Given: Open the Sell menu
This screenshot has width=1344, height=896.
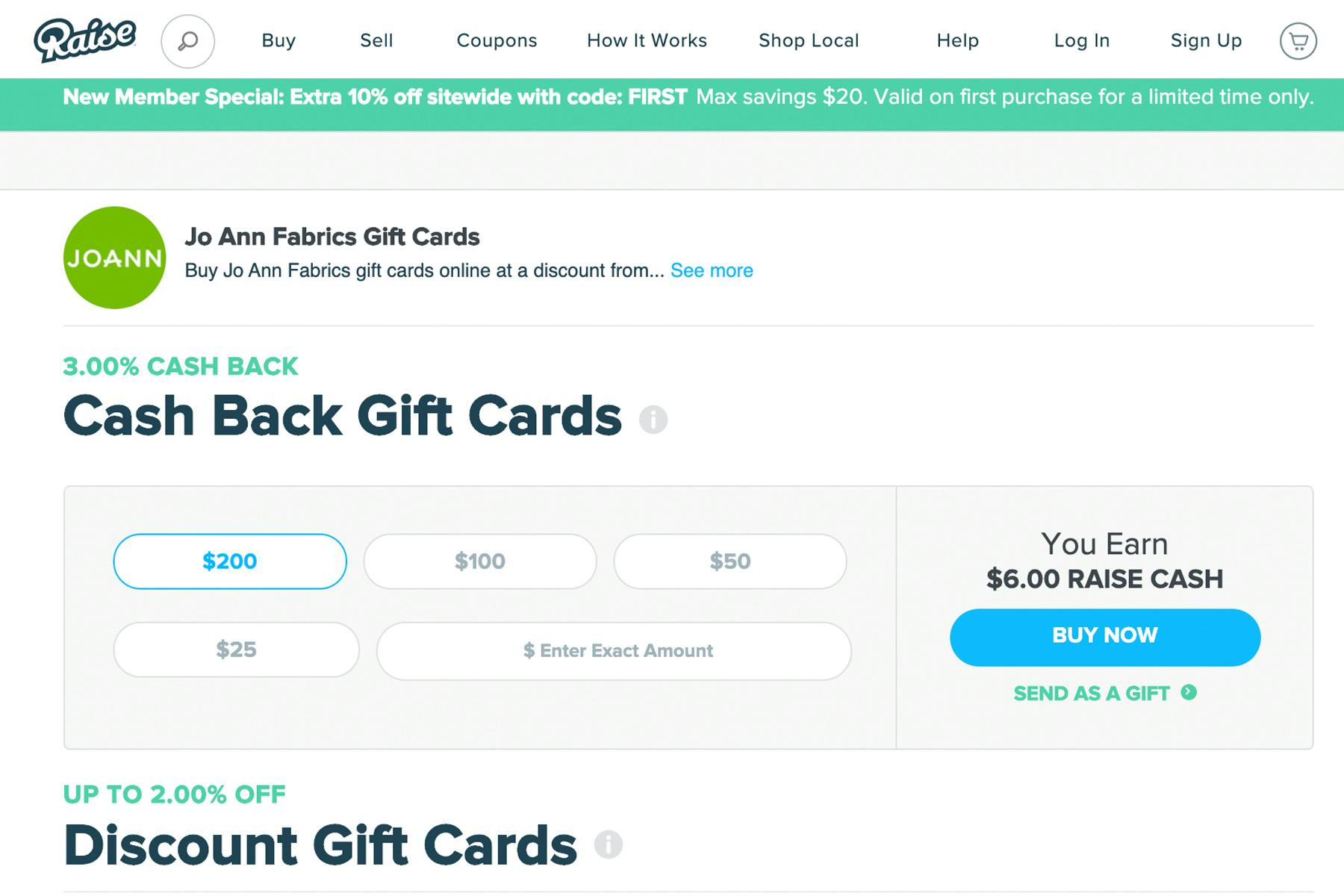Looking at the screenshot, I should (376, 40).
